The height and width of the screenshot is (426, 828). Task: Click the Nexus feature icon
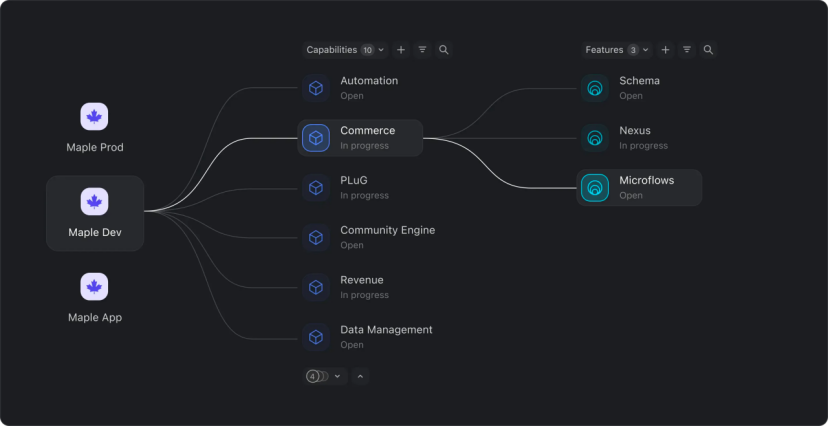coord(595,138)
